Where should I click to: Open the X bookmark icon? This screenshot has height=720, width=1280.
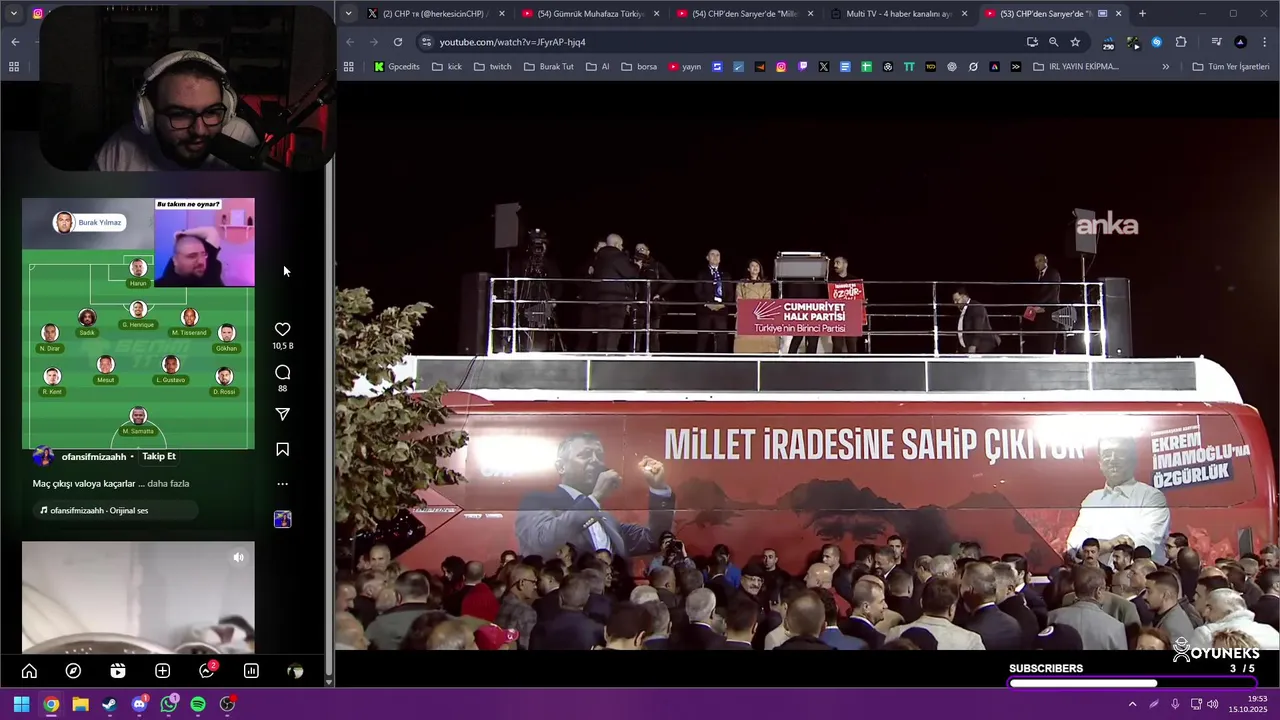(823, 67)
